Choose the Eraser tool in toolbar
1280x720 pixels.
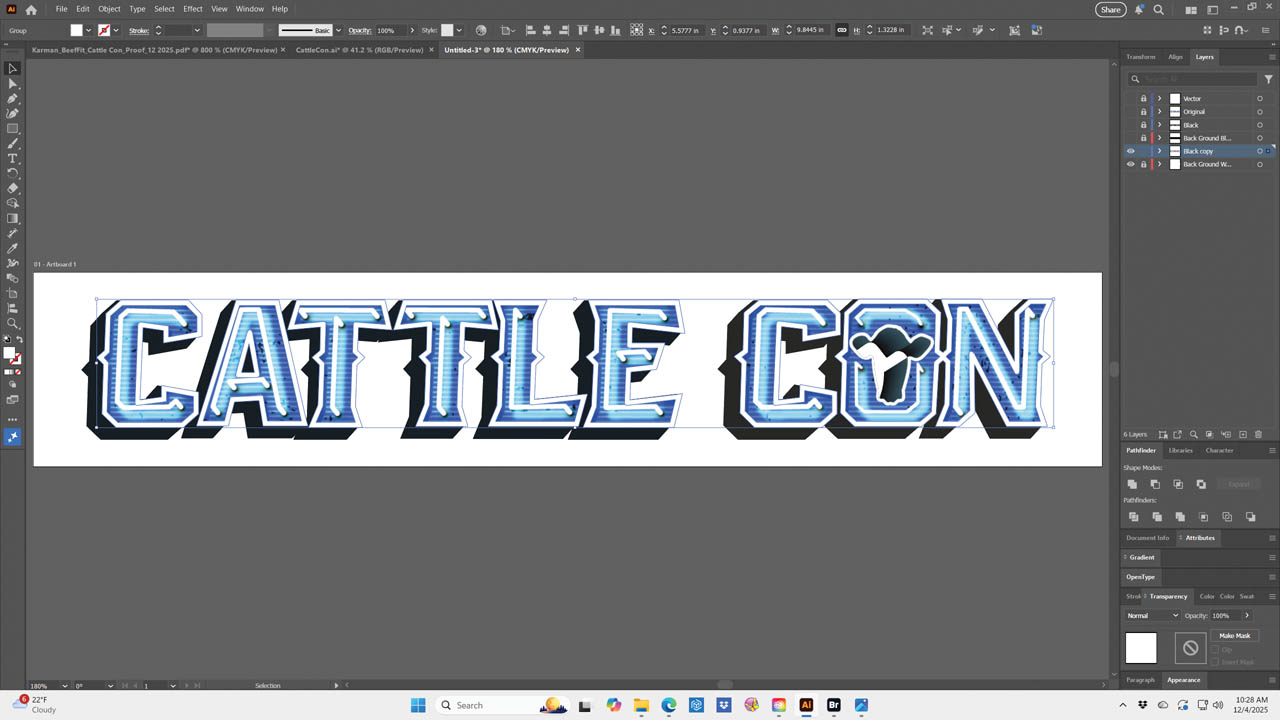tap(13, 188)
